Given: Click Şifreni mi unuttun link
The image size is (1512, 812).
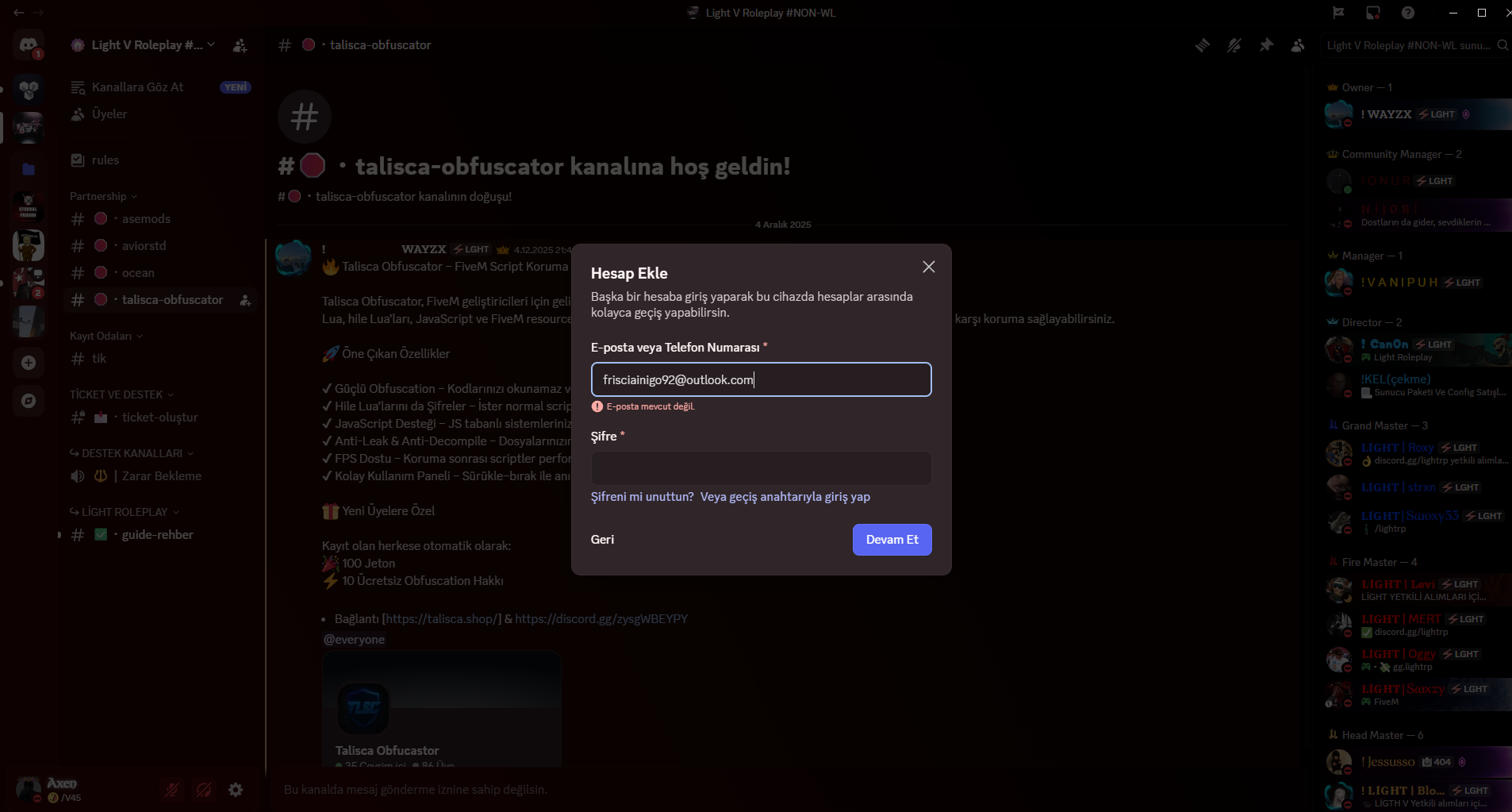Looking at the screenshot, I should pyautogui.click(x=643, y=497).
